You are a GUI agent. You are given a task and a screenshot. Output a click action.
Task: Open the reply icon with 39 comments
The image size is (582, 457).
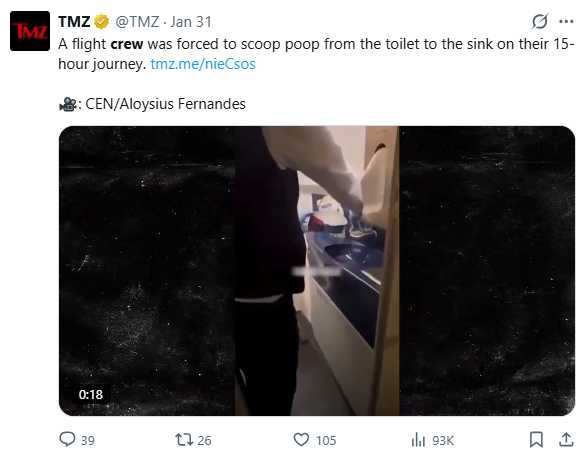[x=67, y=439]
